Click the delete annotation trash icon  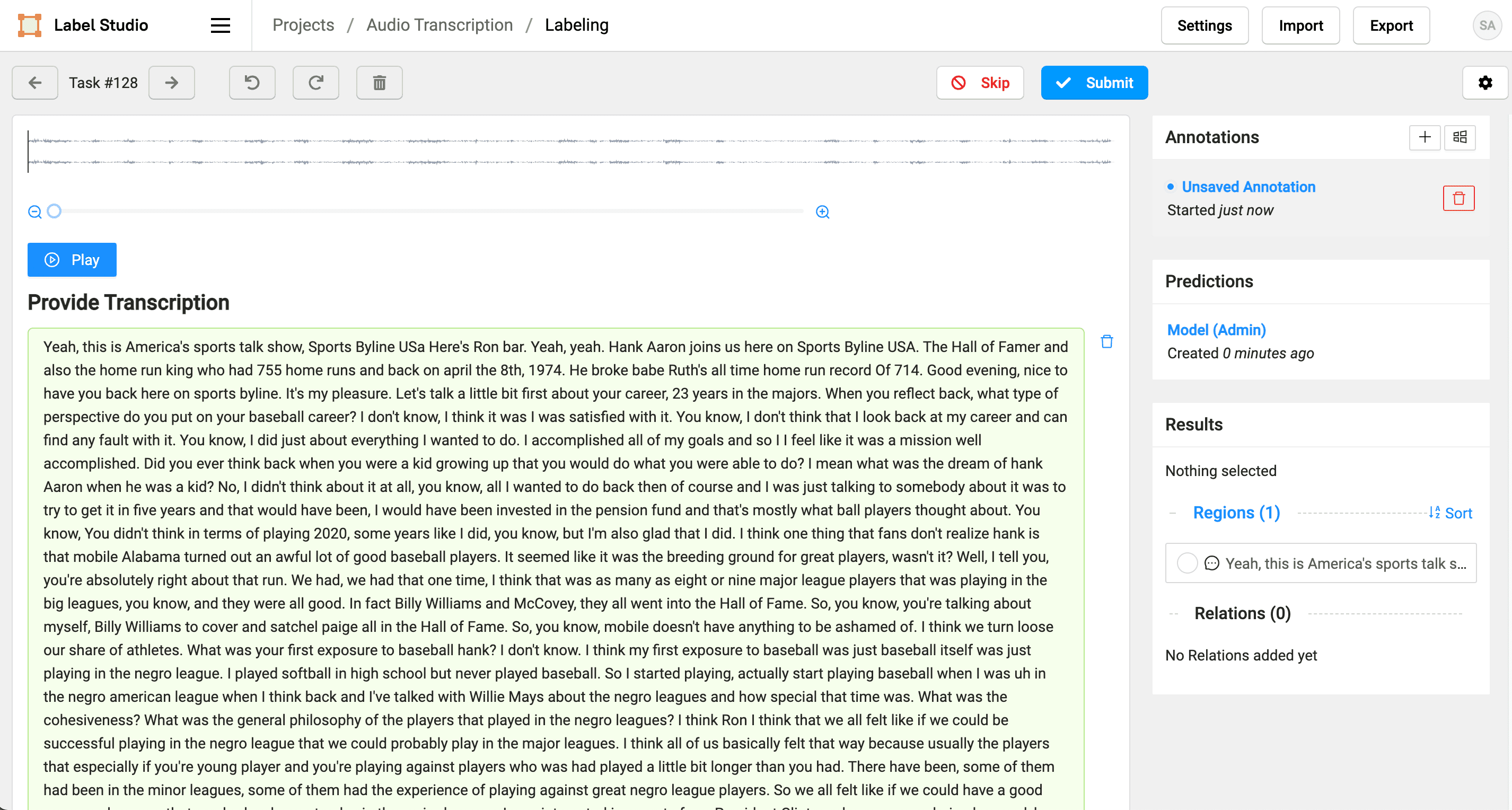[x=1459, y=198]
